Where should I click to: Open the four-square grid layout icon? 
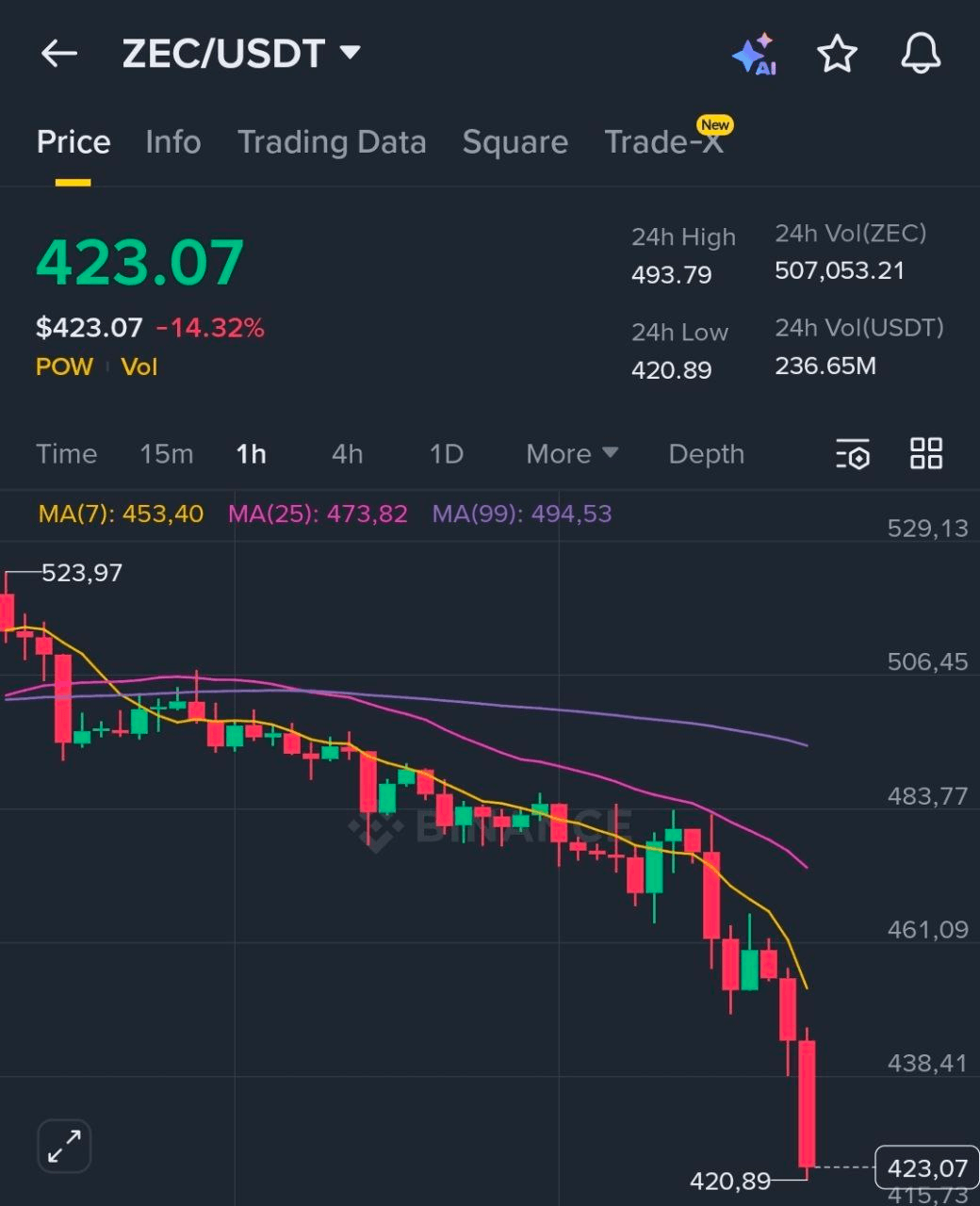[926, 453]
